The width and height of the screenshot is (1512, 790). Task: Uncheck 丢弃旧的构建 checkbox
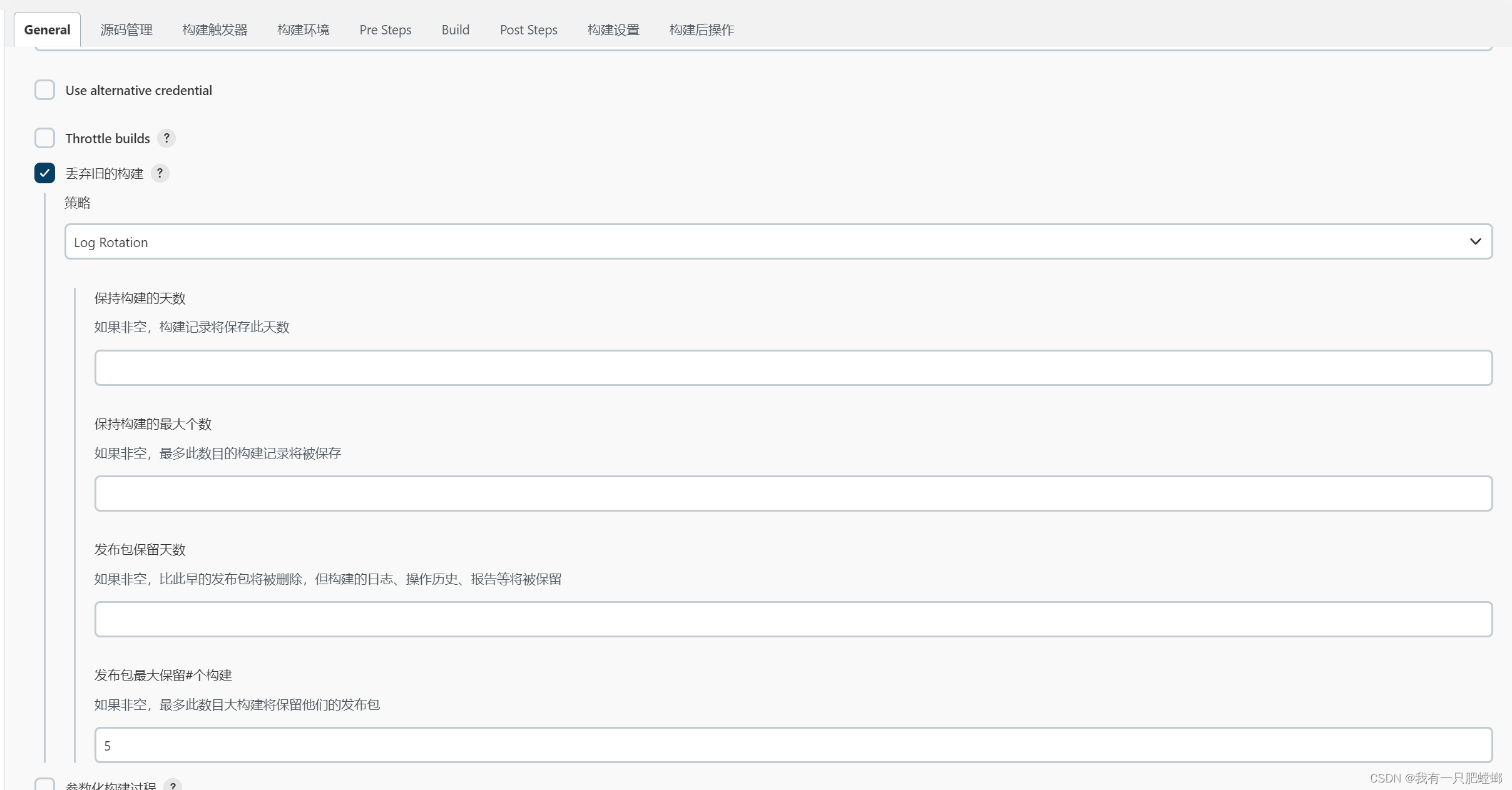tap(44, 173)
